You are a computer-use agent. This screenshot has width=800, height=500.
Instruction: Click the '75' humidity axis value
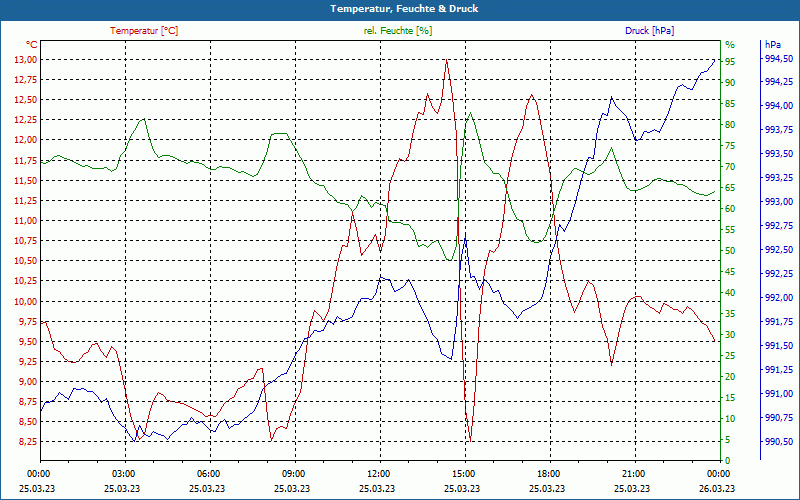[x=730, y=146]
